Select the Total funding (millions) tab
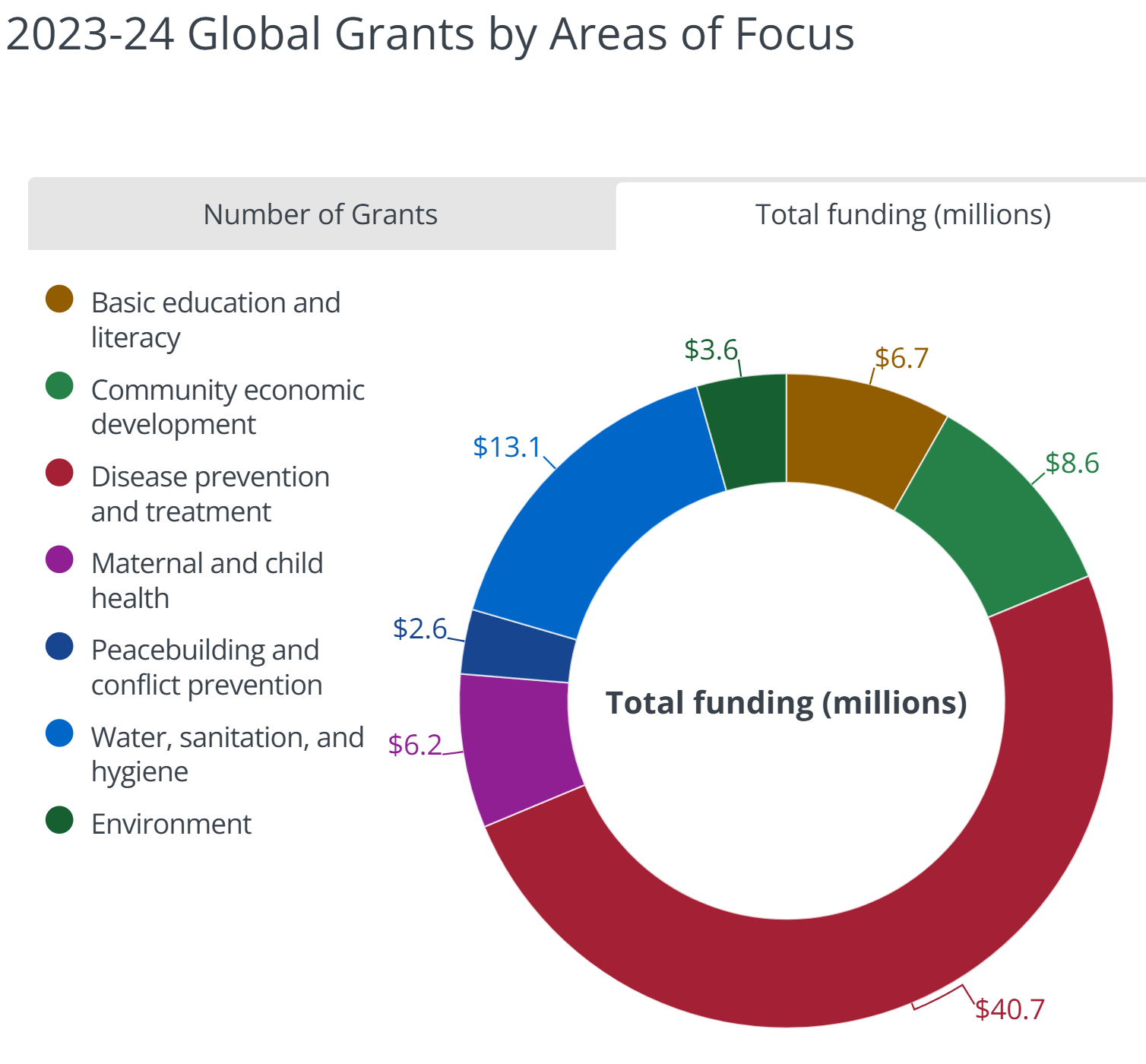Image resolution: width=1146 pixels, height=1064 pixels. [x=902, y=214]
